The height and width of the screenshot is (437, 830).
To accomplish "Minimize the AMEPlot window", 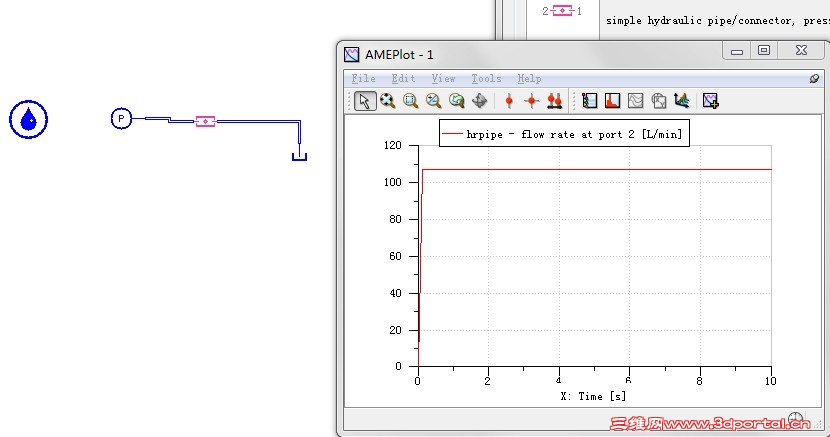I will 737,51.
